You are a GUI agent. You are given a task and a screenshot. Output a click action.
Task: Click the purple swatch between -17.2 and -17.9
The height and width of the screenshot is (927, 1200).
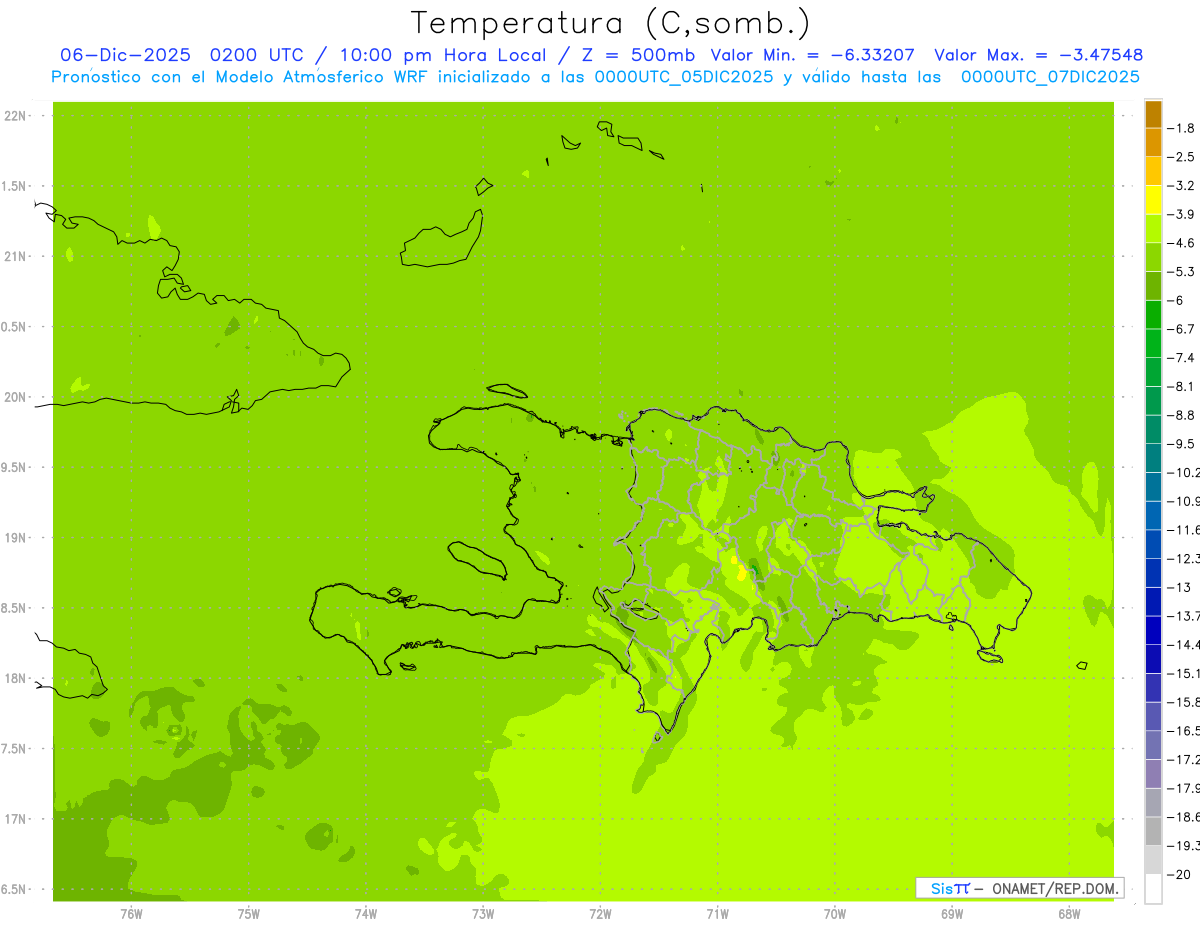pos(1153,774)
